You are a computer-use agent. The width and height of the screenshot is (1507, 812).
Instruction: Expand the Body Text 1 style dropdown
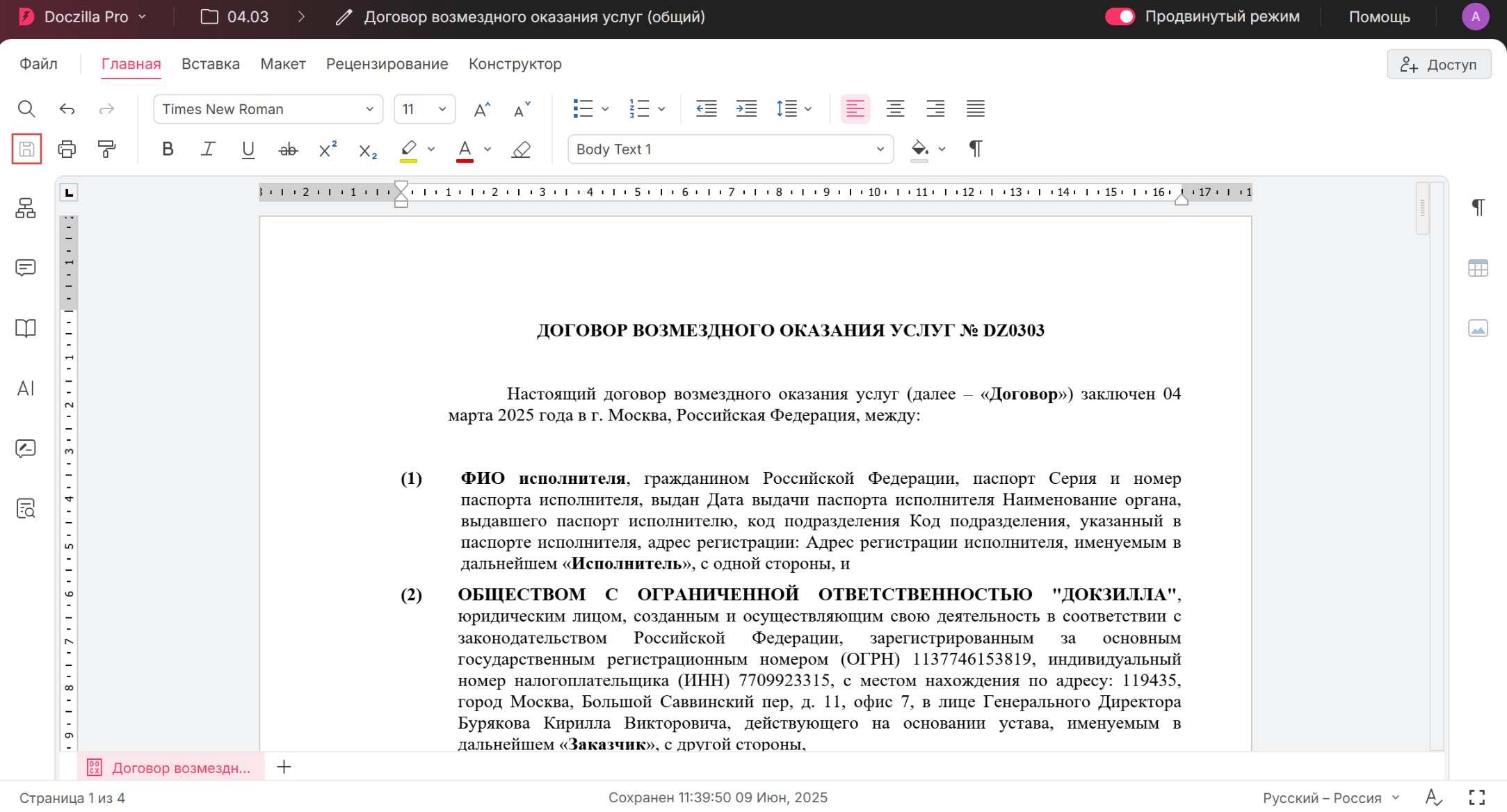[730, 149]
